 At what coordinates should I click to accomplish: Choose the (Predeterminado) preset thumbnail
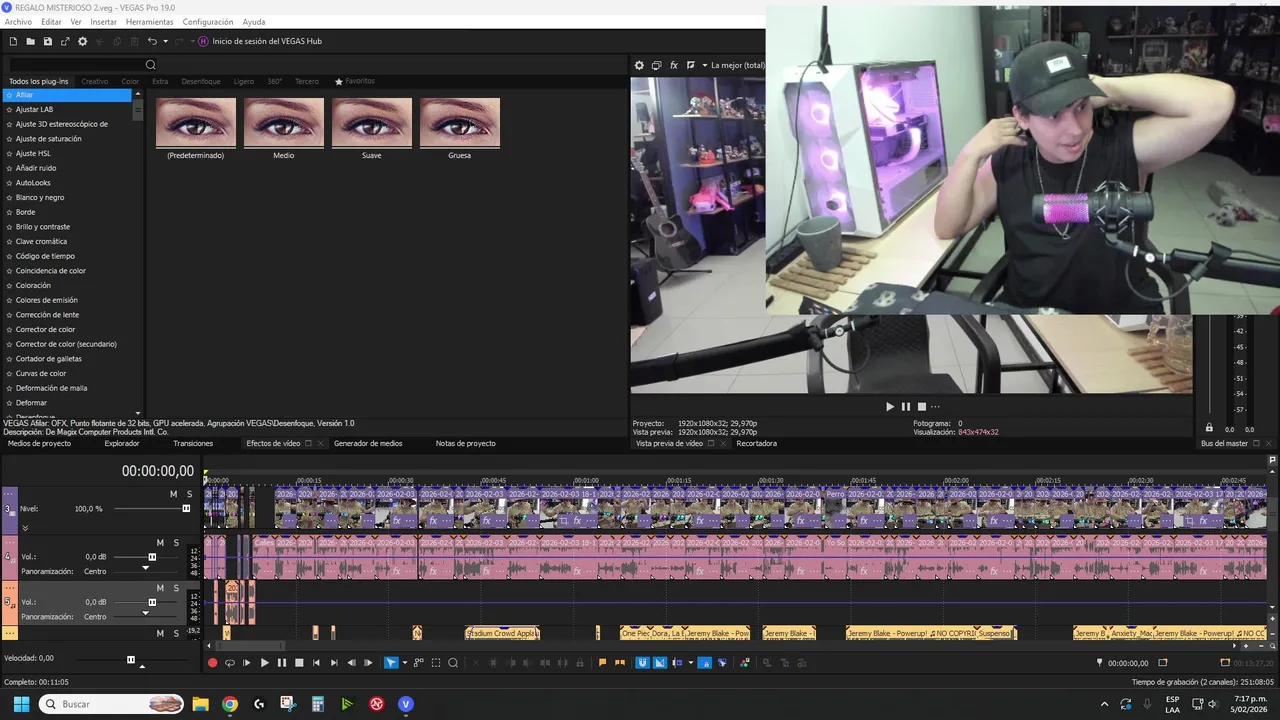click(x=196, y=123)
